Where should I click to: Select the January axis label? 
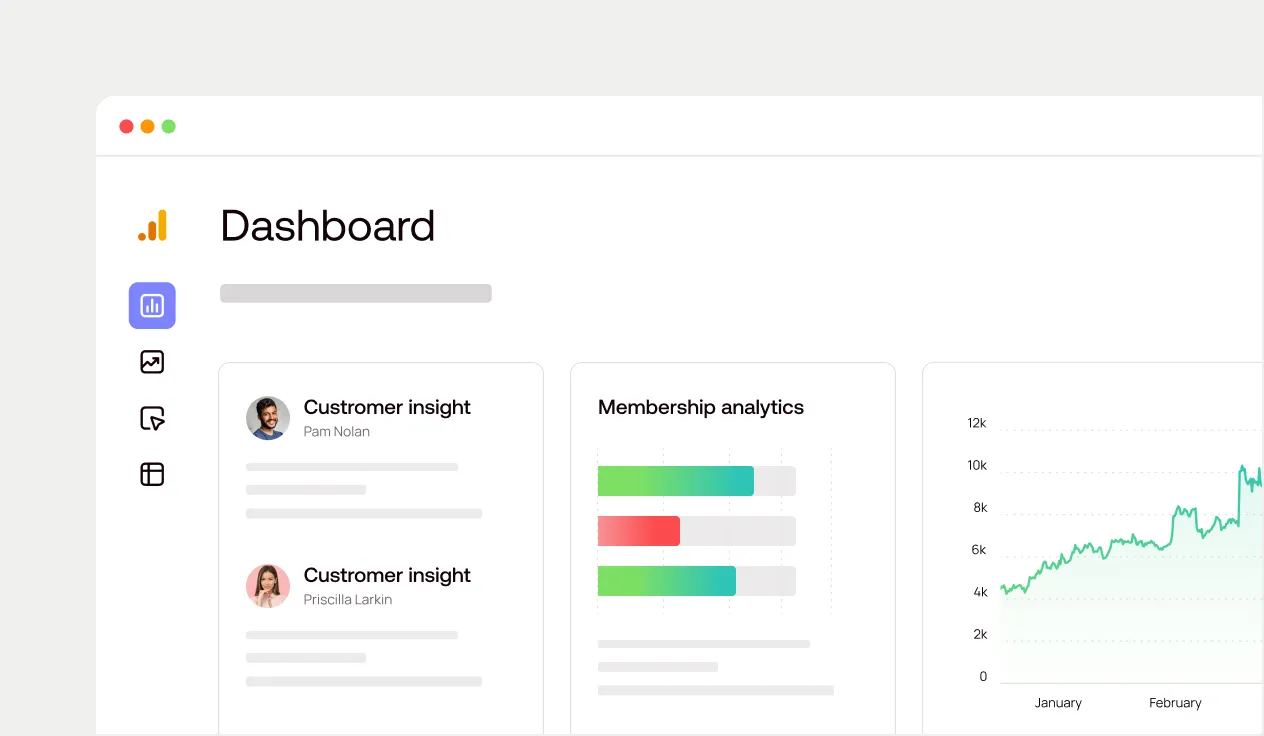[x=1057, y=702]
